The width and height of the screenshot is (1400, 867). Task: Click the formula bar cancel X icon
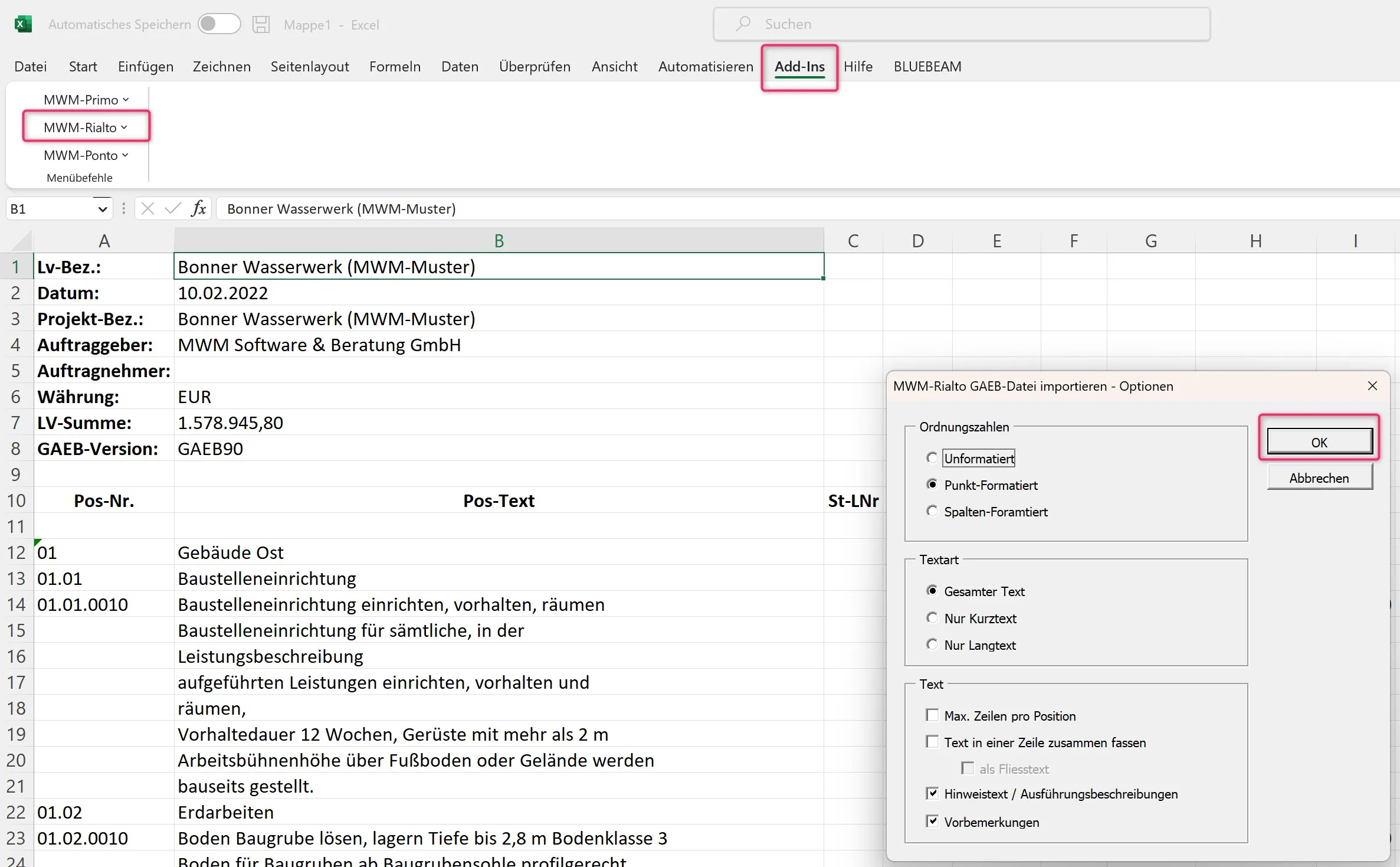(147, 208)
